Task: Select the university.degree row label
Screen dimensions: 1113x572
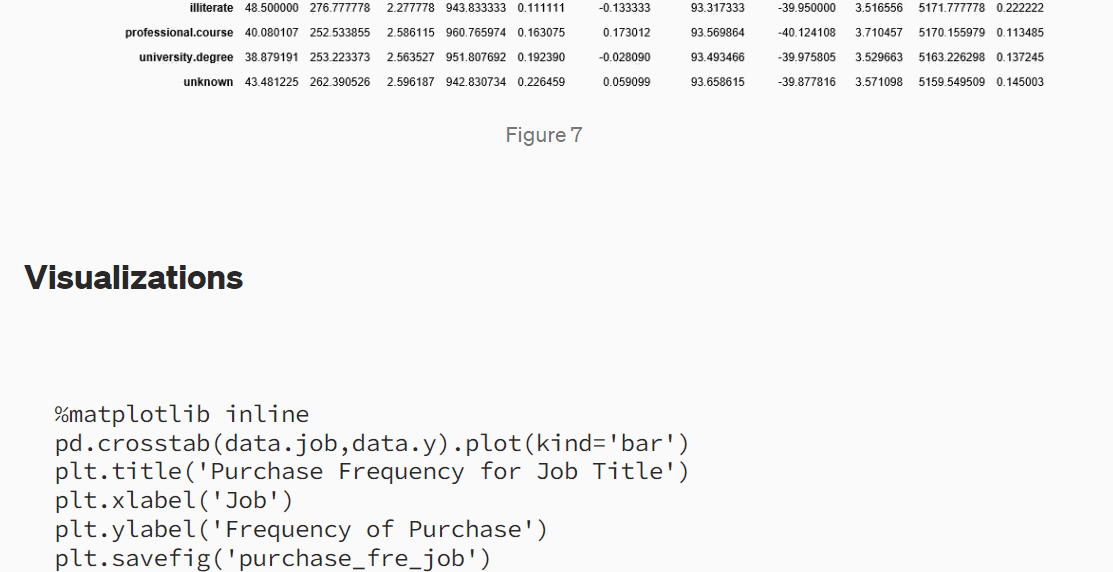Action: click(x=186, y=57)
